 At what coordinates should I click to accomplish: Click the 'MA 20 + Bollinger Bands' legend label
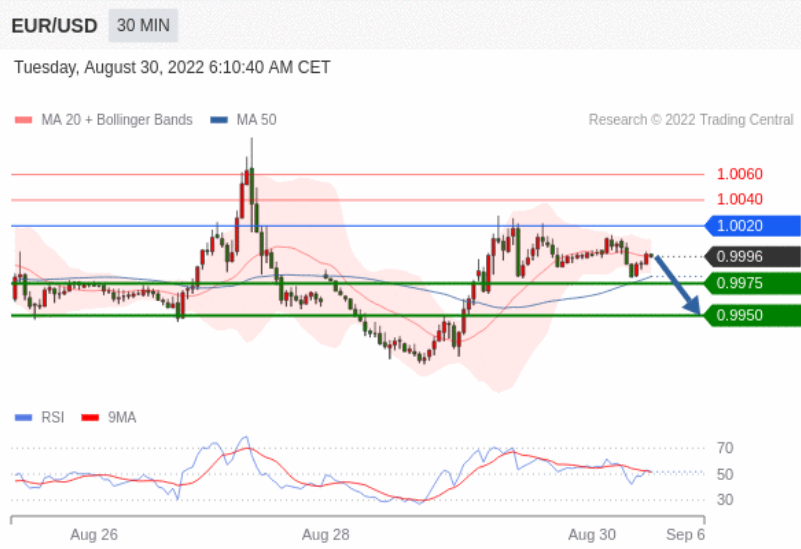point(117,120)
